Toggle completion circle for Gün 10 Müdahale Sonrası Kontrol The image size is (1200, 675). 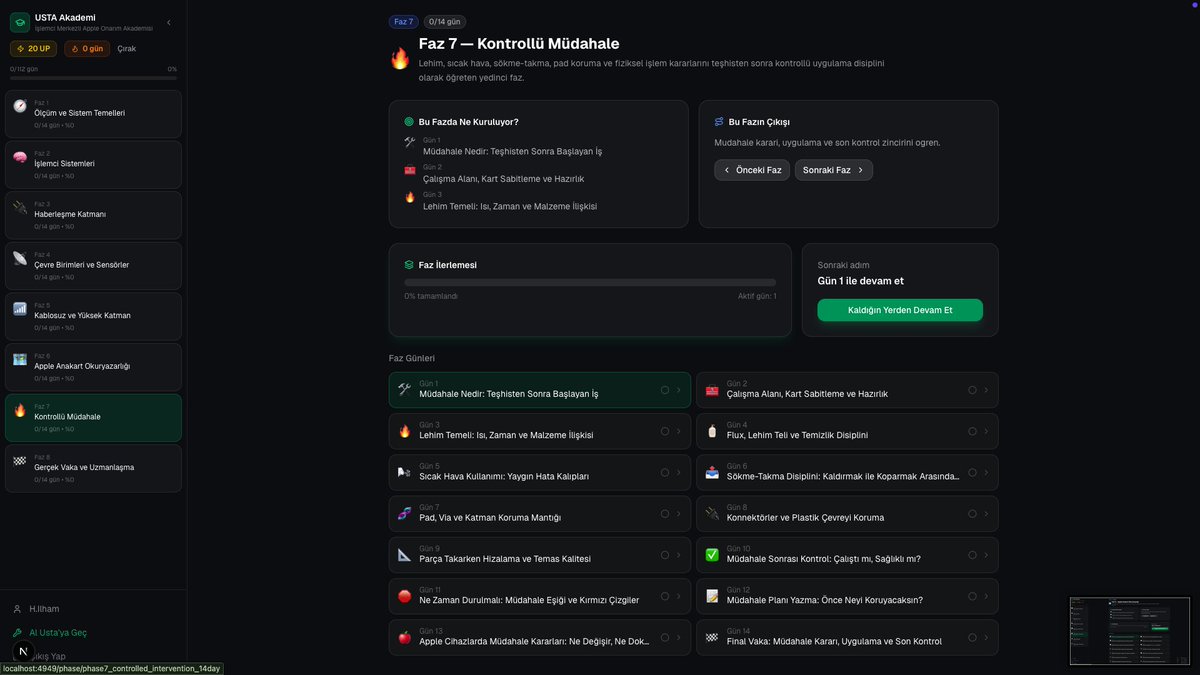click(972, 555)
